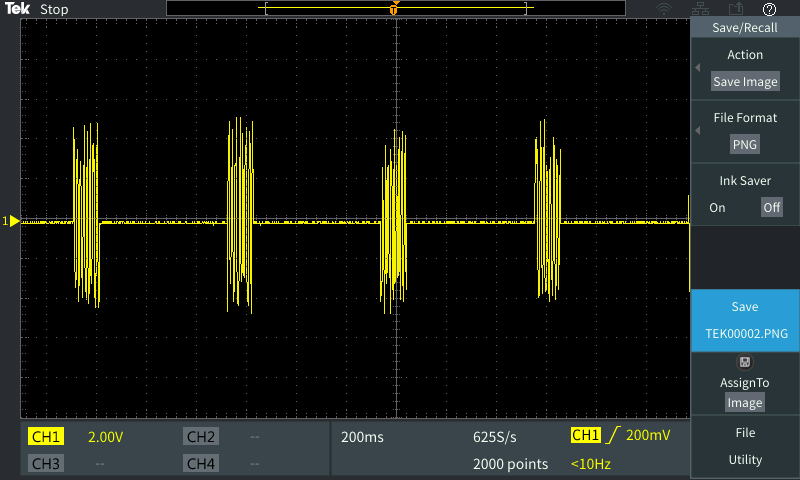Click the last waveform burst
Screen dimensions: 800x480
(x=548, y=210)
